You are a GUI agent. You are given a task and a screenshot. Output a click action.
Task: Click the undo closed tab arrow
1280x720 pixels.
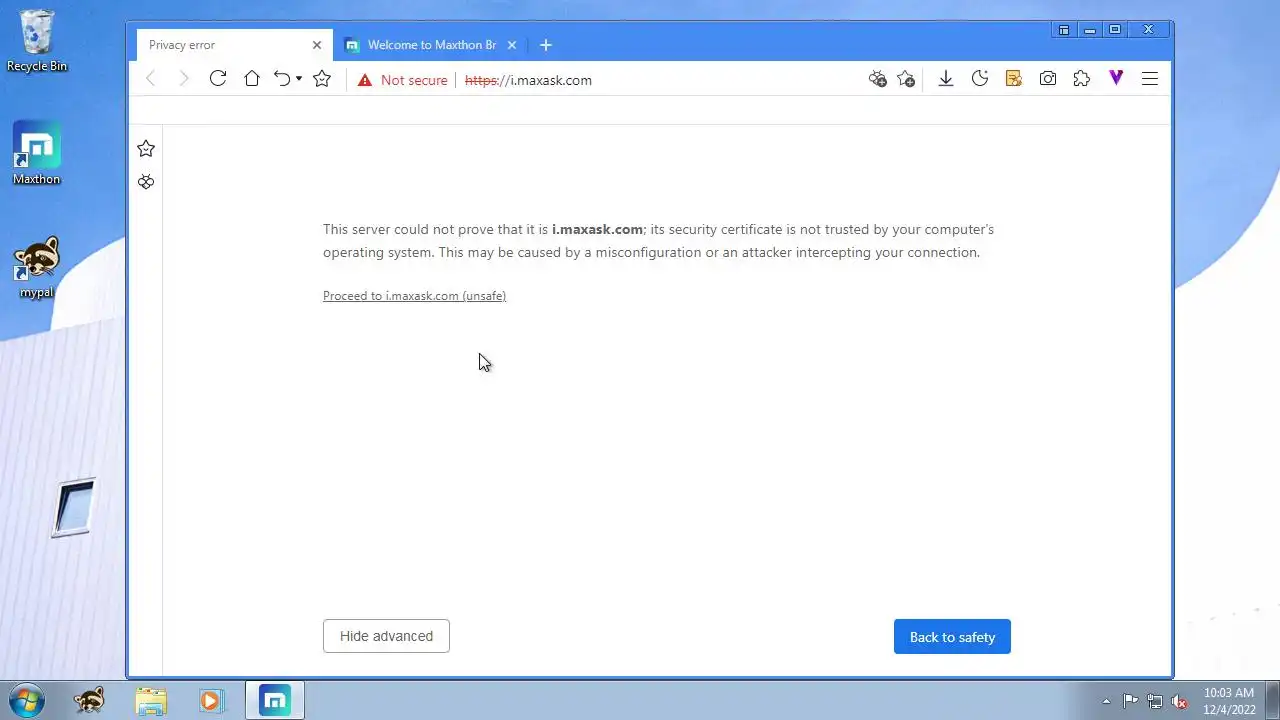[282, 78]
